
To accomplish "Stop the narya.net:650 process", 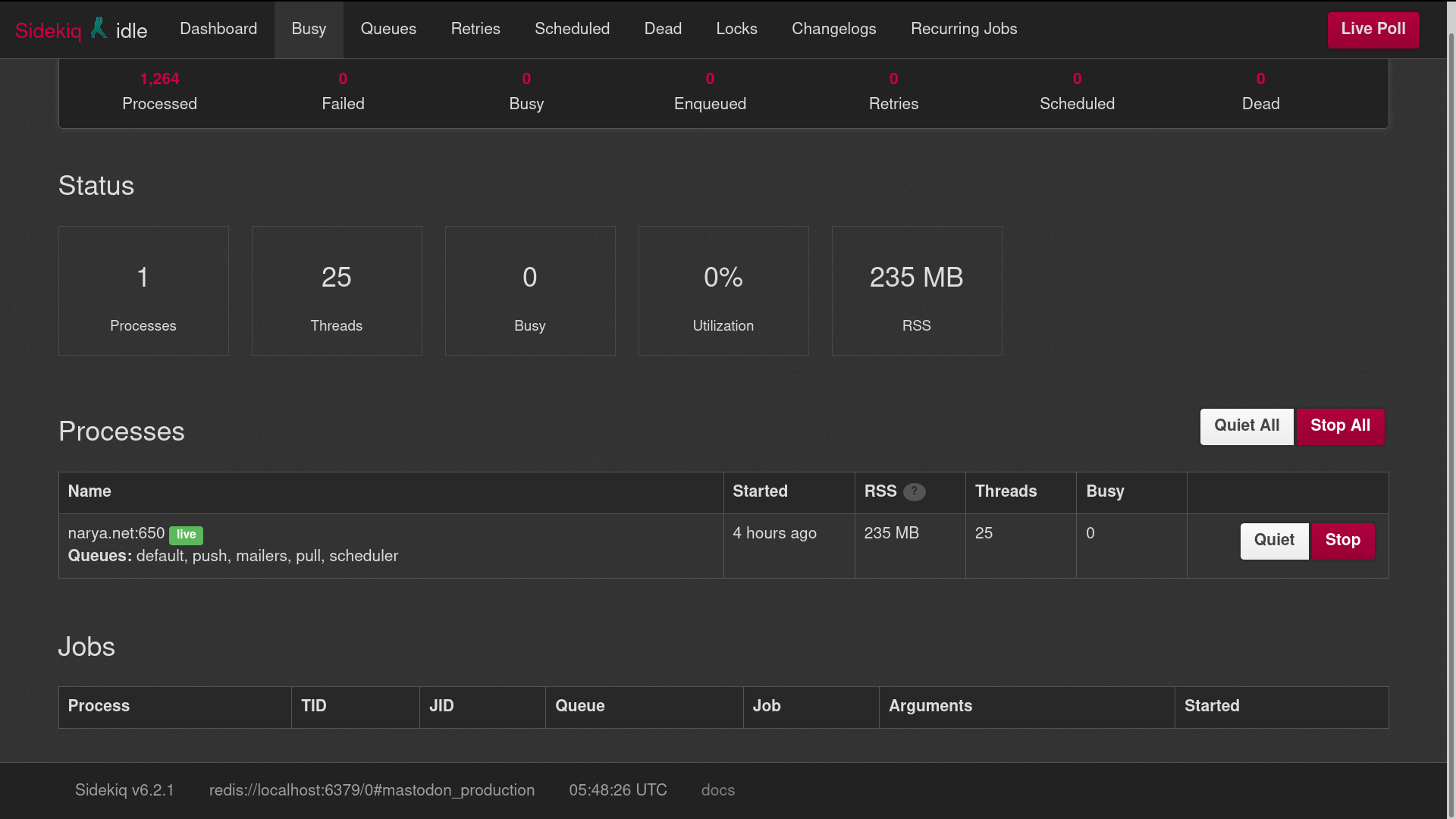I will (x=1342, y=541).
